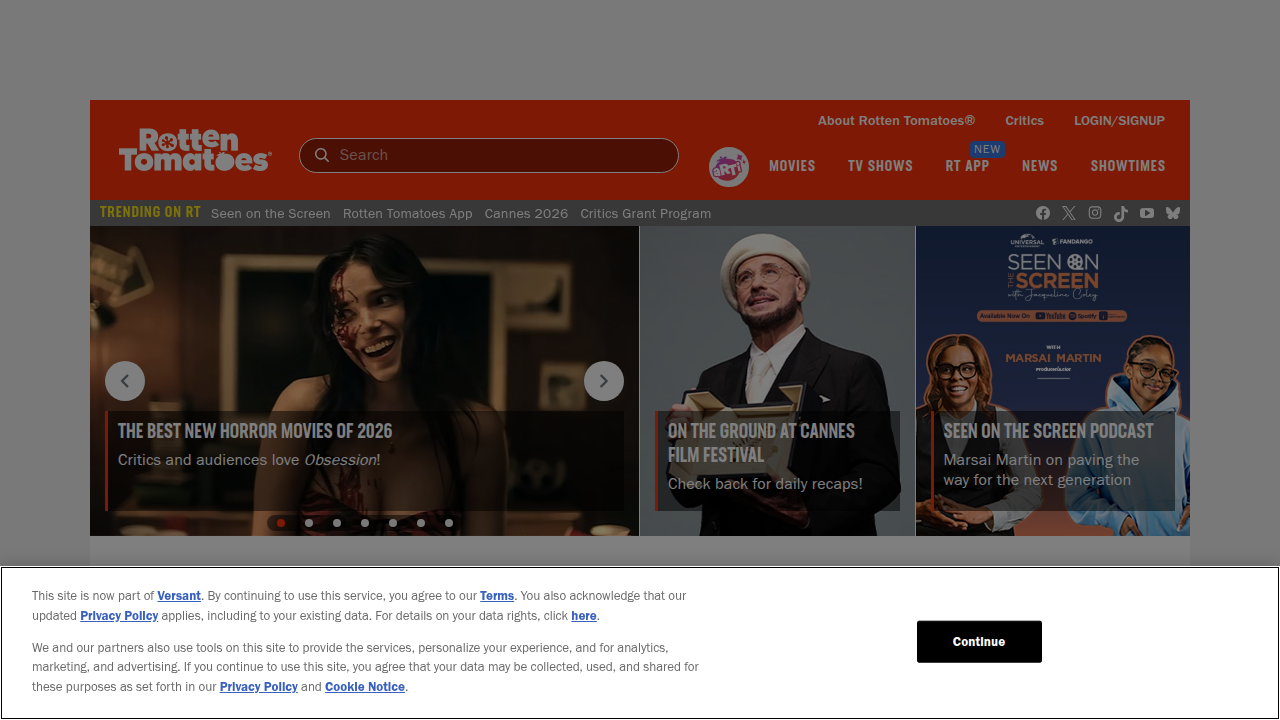
Task: Select the fifth carousel dot
Action: (x=393, y=523)
